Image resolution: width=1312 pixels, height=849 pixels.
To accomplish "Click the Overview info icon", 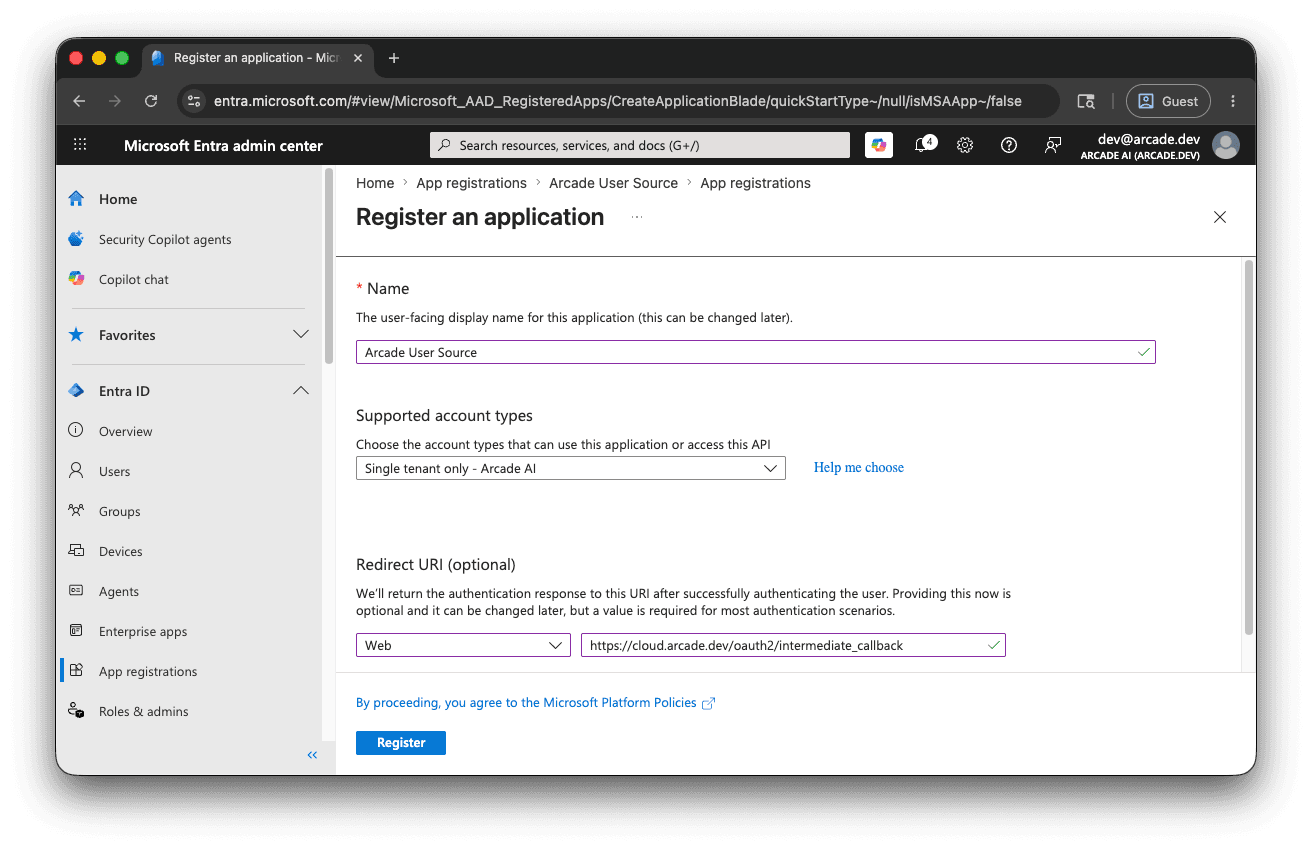I will (76, 431).
